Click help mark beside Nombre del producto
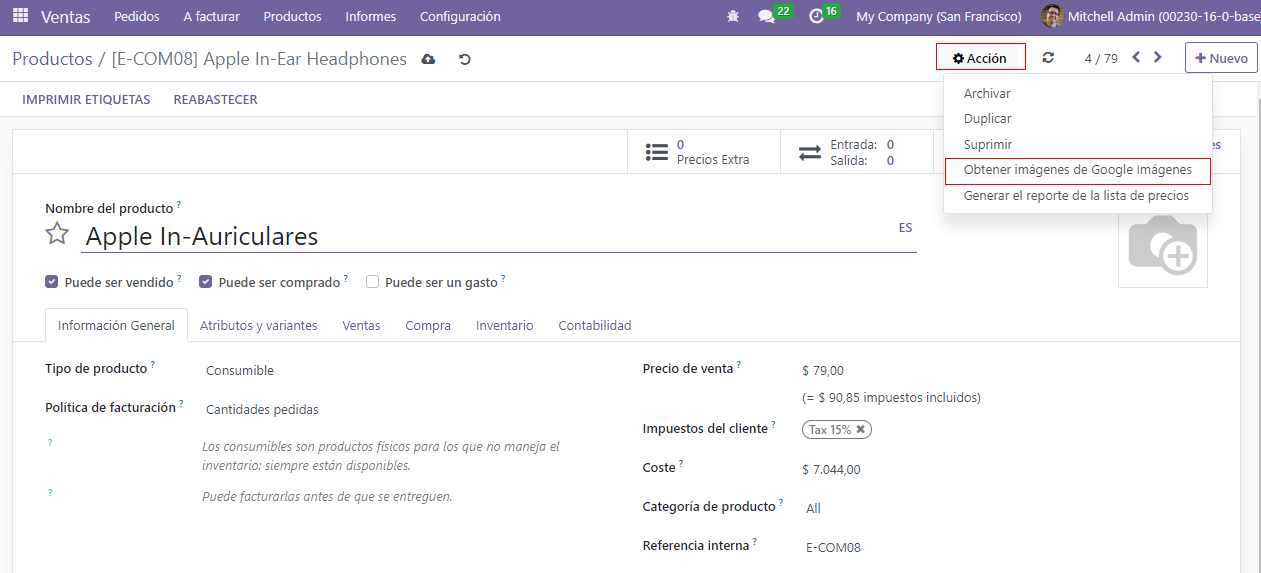 click(179, 205)
